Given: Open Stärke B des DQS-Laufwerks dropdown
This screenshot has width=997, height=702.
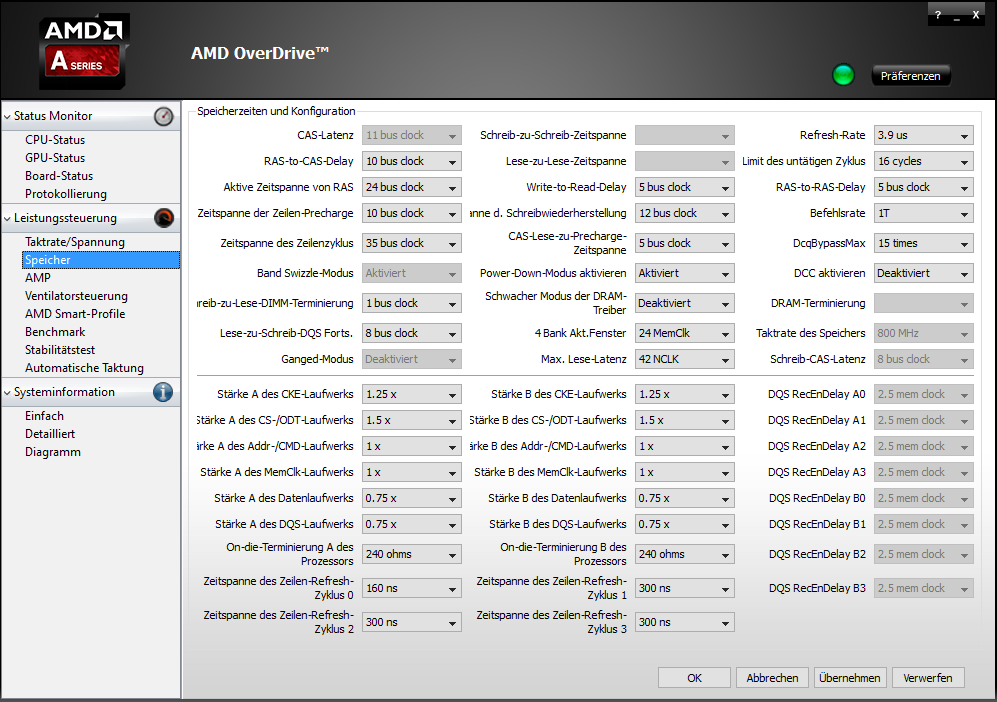Looking at the screenshot, I should (685, 525).
